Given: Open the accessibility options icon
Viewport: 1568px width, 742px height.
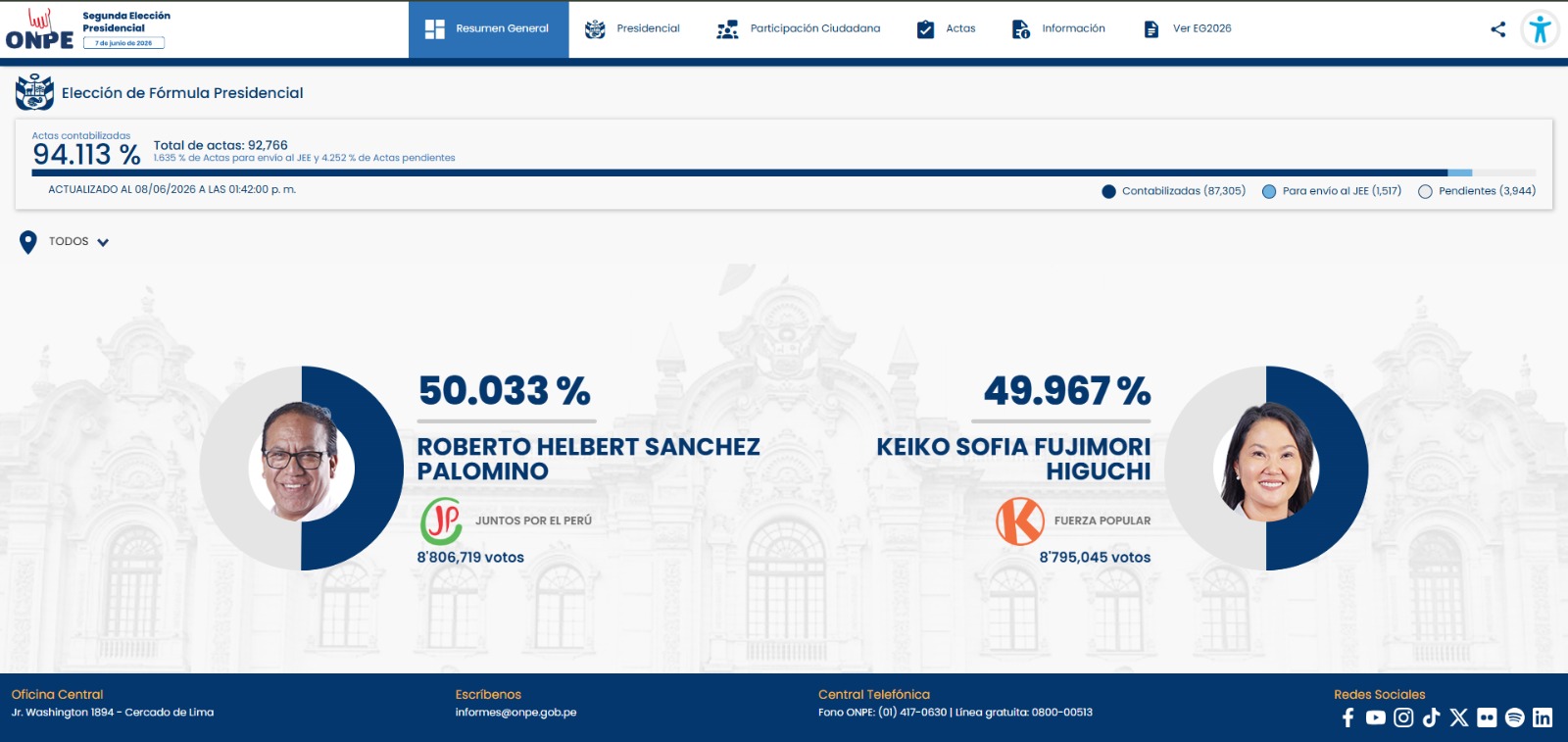Looking at the screenshot, I should tap(1540, 29).
